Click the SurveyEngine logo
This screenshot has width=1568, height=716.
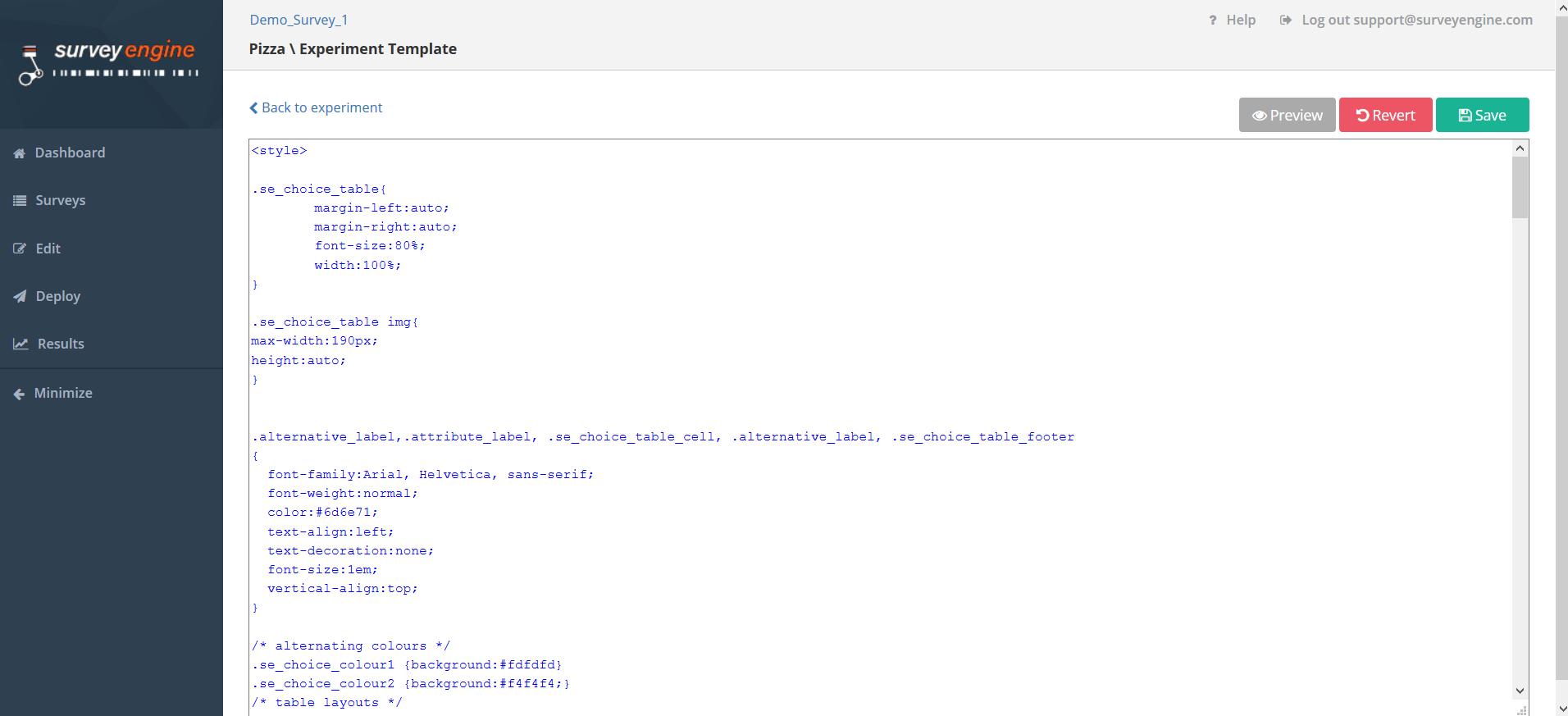click(109, 62)
